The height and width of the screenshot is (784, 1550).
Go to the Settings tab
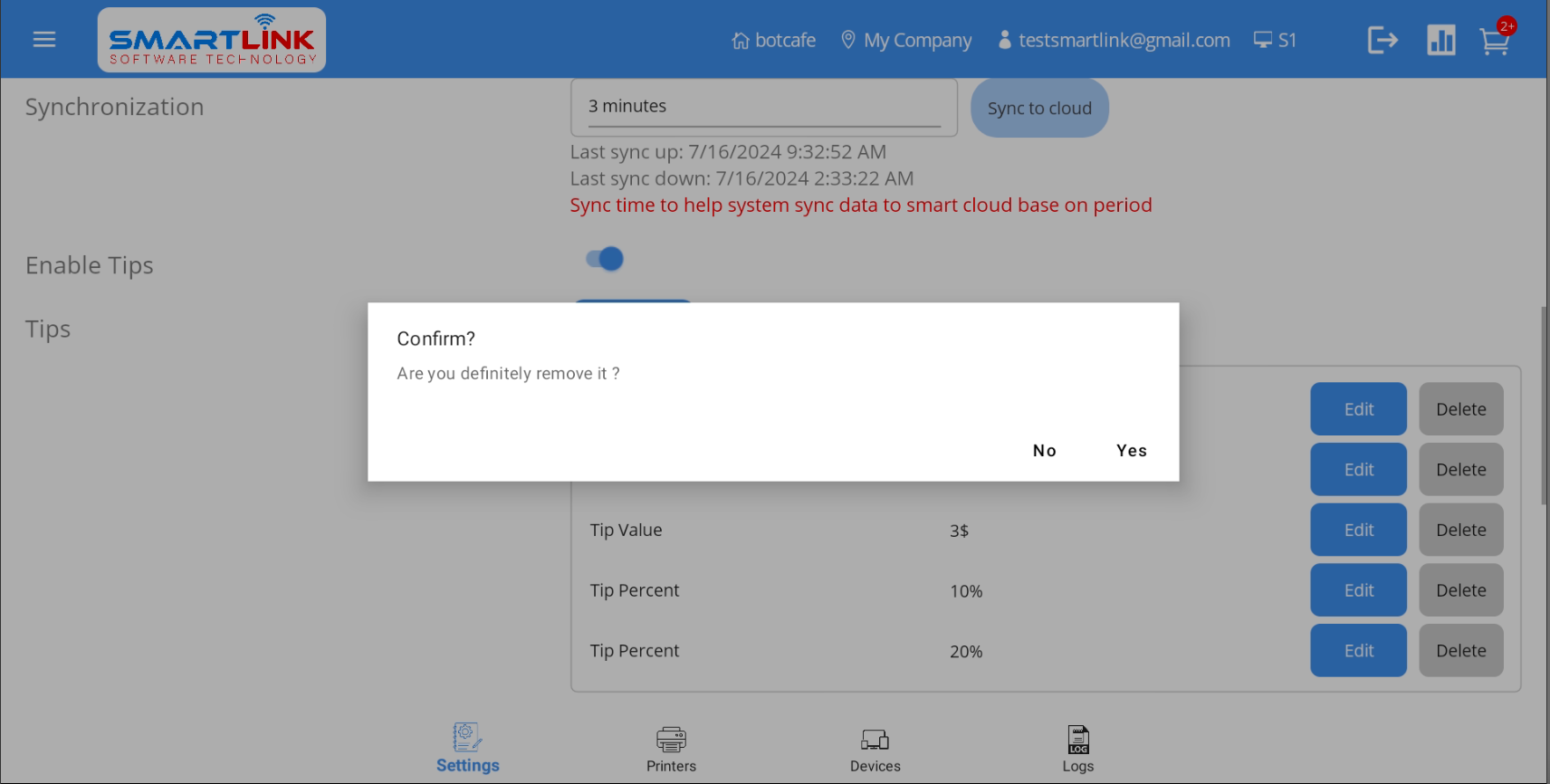pyautogui.click(x=467, y=749)
